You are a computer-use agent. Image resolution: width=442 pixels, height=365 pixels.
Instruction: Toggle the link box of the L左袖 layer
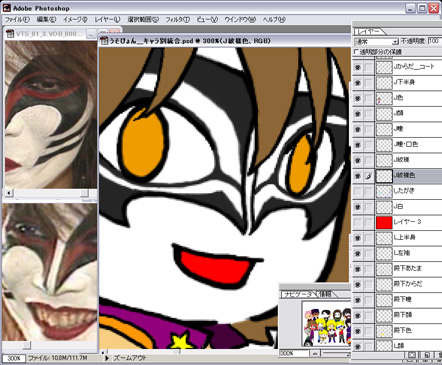[368, 253]
